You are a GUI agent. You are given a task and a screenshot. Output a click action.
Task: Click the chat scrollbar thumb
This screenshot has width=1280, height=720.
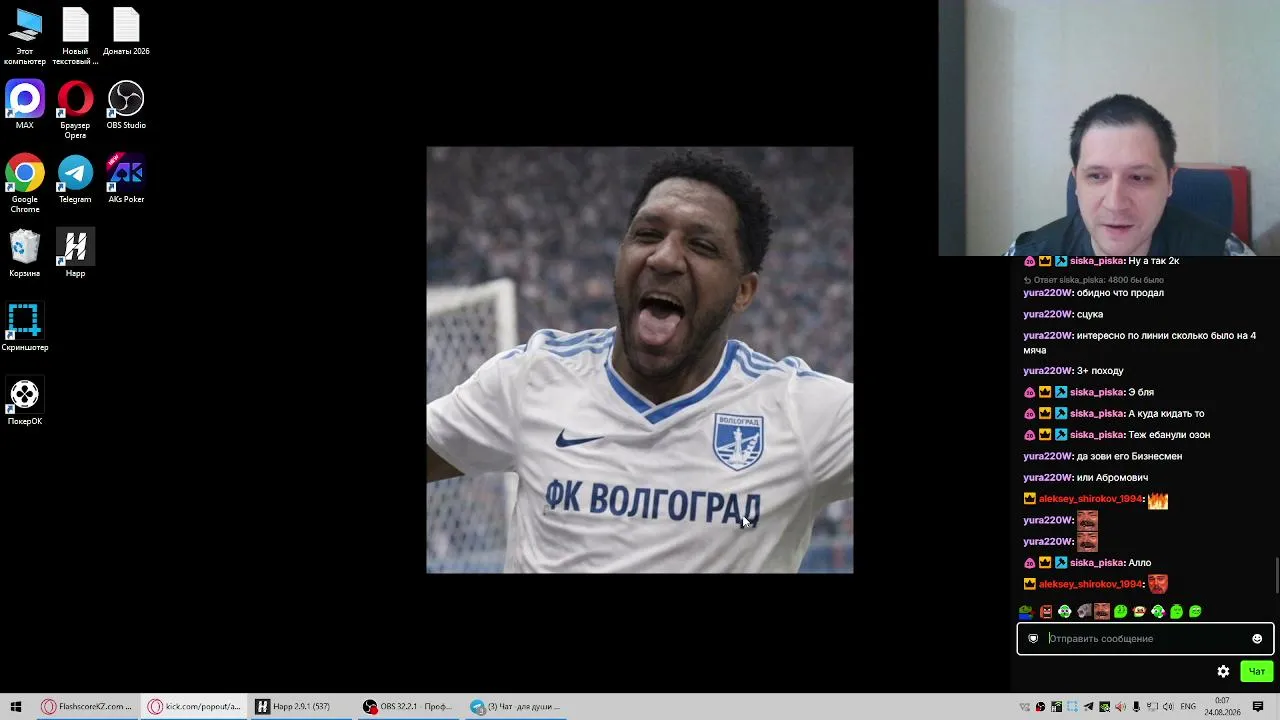pyautogui.click(x=1277, y=575)
